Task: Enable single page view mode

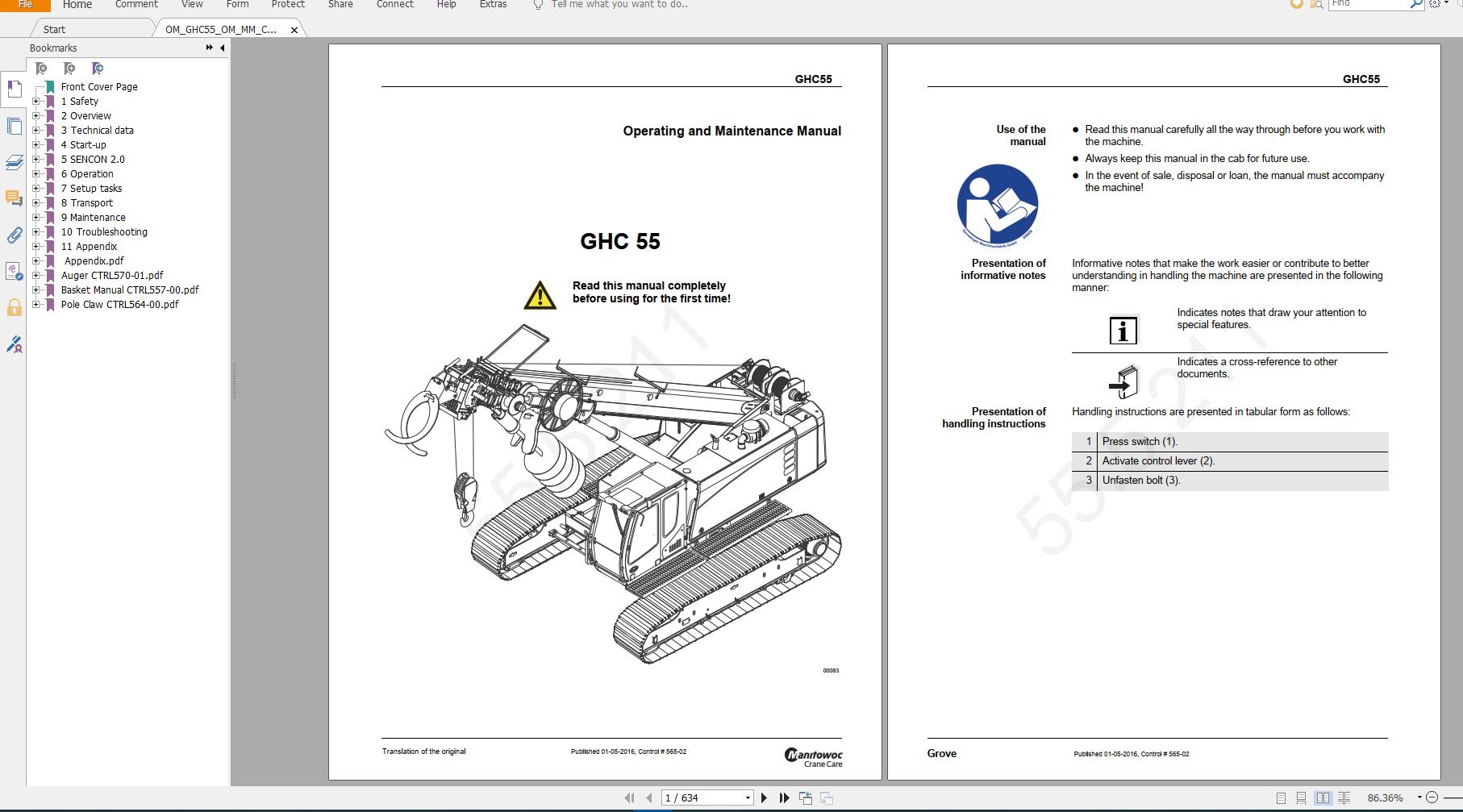Action: [1281, 798]
